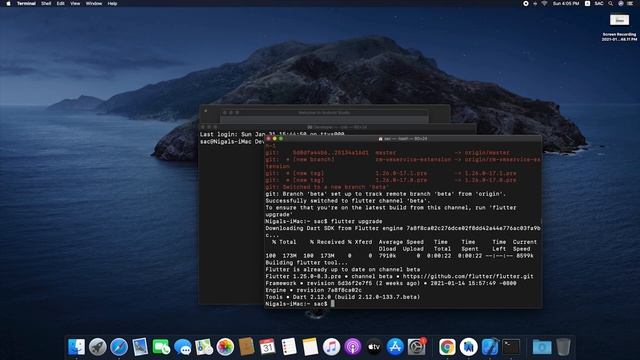
Task: Click the 'Building flutter tool...' line
Action: (x=306, y=262)
